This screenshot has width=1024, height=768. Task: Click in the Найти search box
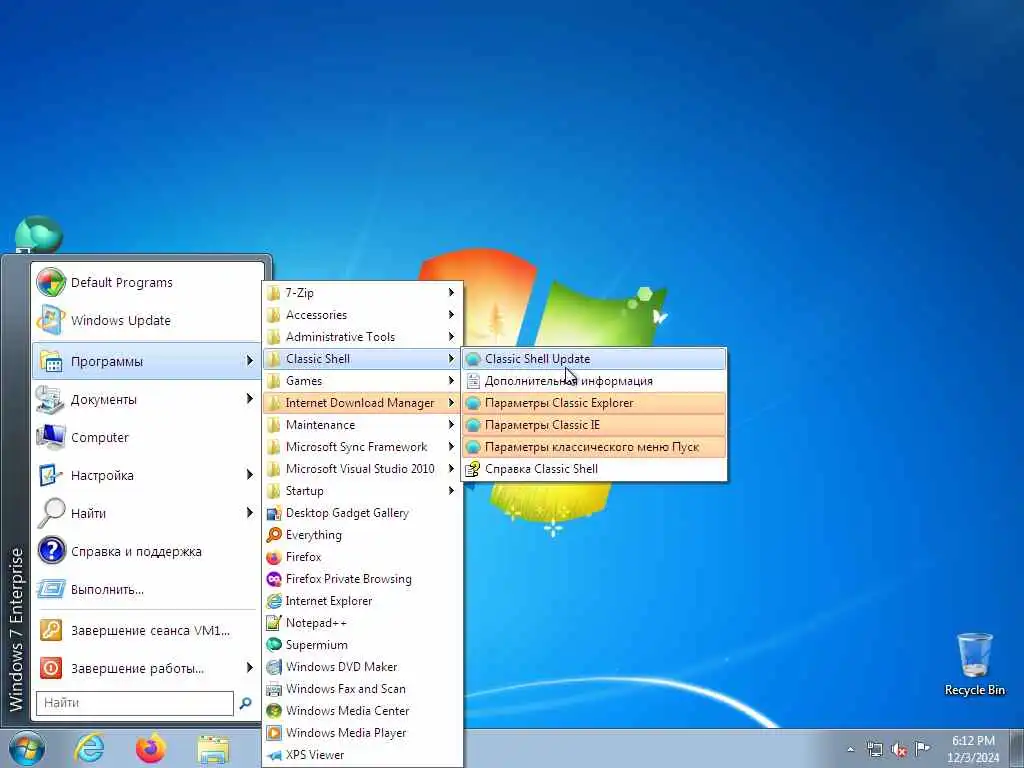[135, 703]
